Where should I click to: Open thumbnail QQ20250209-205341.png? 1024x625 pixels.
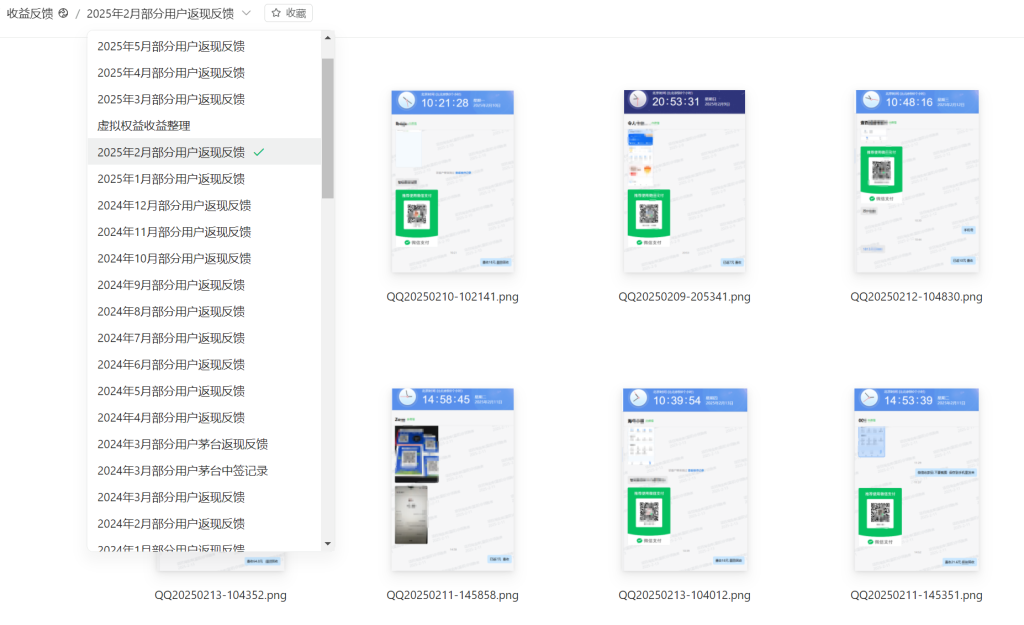click(684, 181)
